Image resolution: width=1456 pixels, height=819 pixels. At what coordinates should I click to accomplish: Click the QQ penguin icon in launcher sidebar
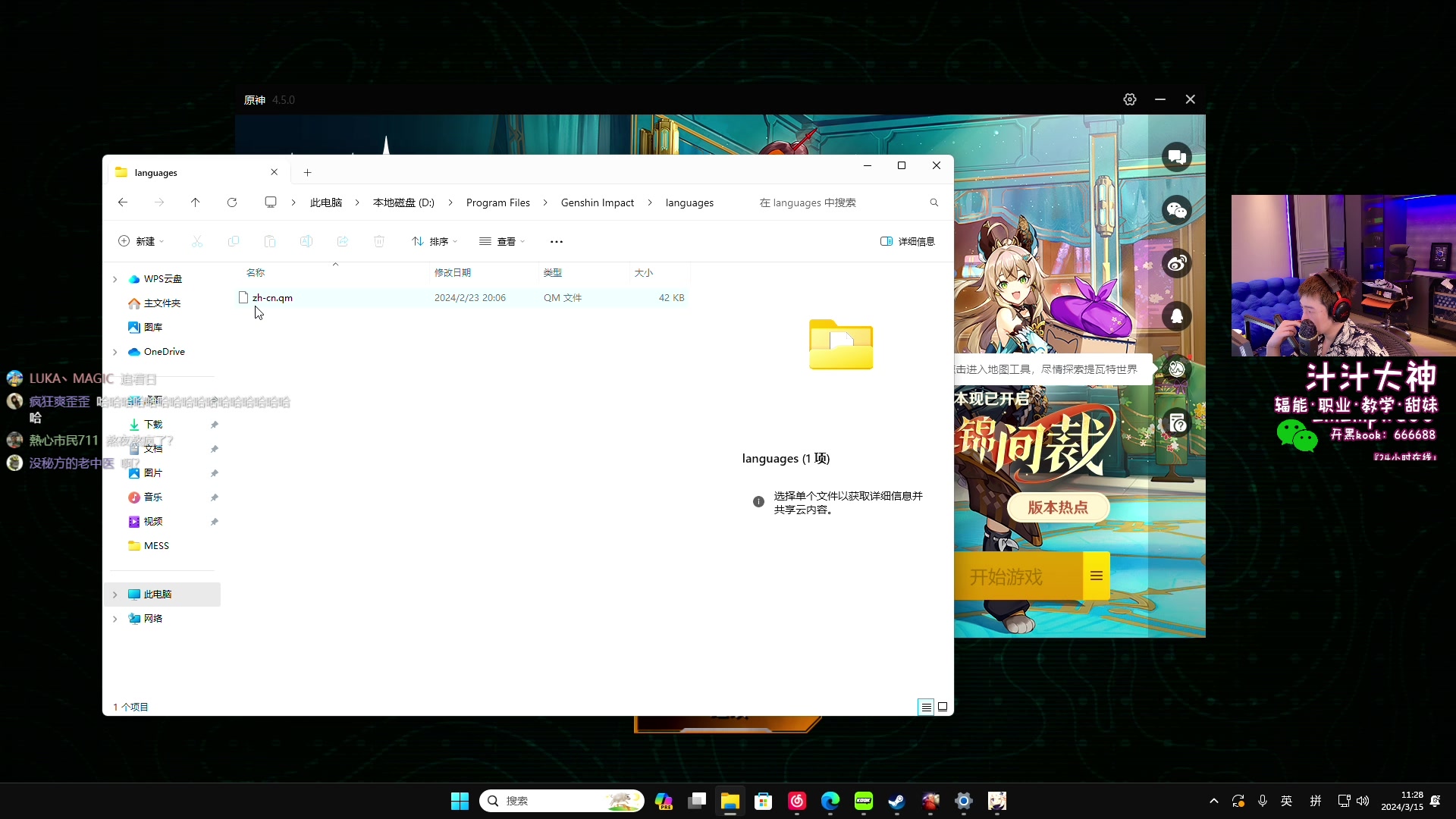(1177, 316)
